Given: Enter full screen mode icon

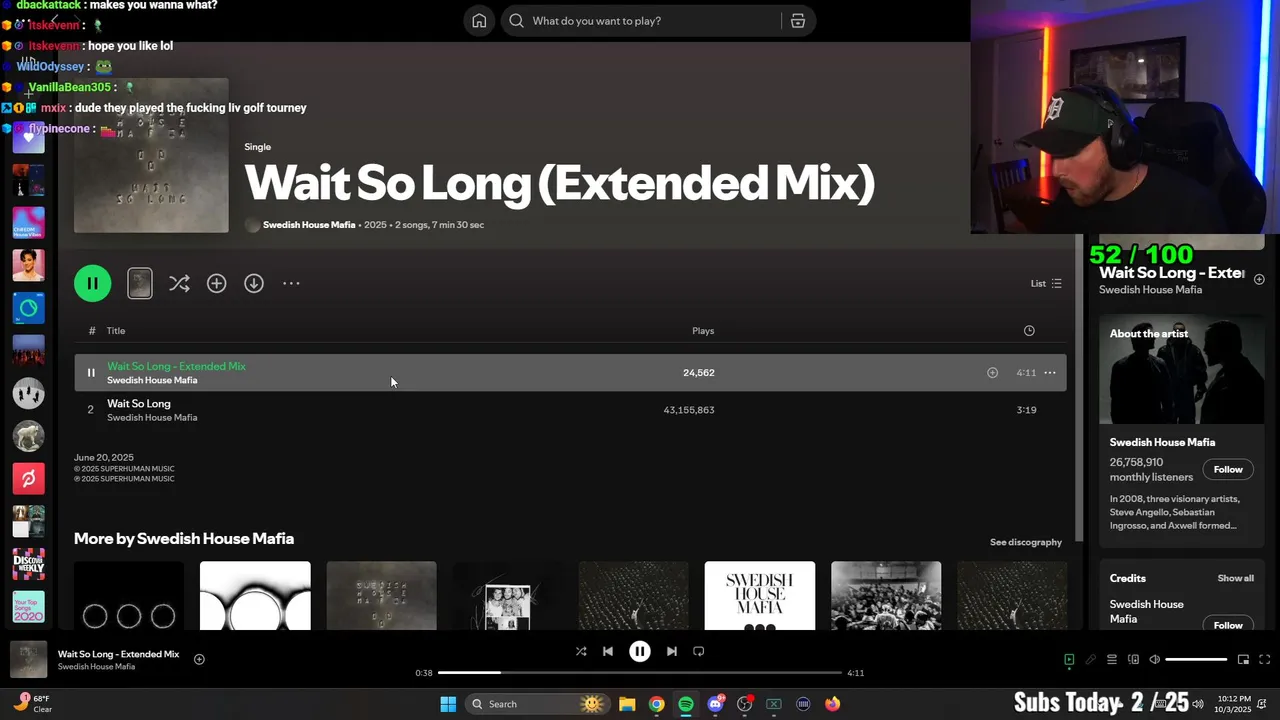Looking at the screenshot, I should [x=1265, y=660].
